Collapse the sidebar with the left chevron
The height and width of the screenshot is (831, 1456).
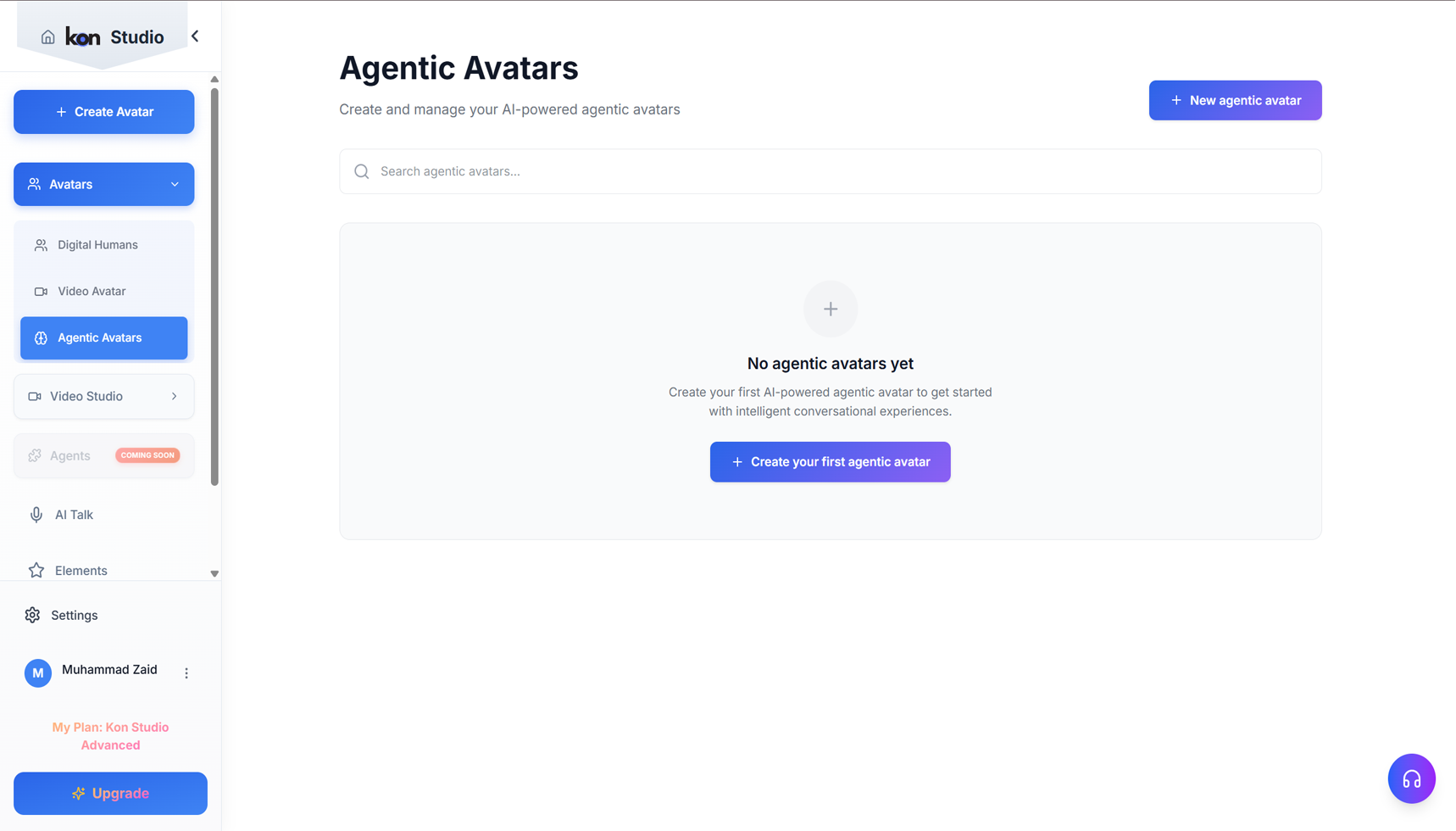pos(196,36)
